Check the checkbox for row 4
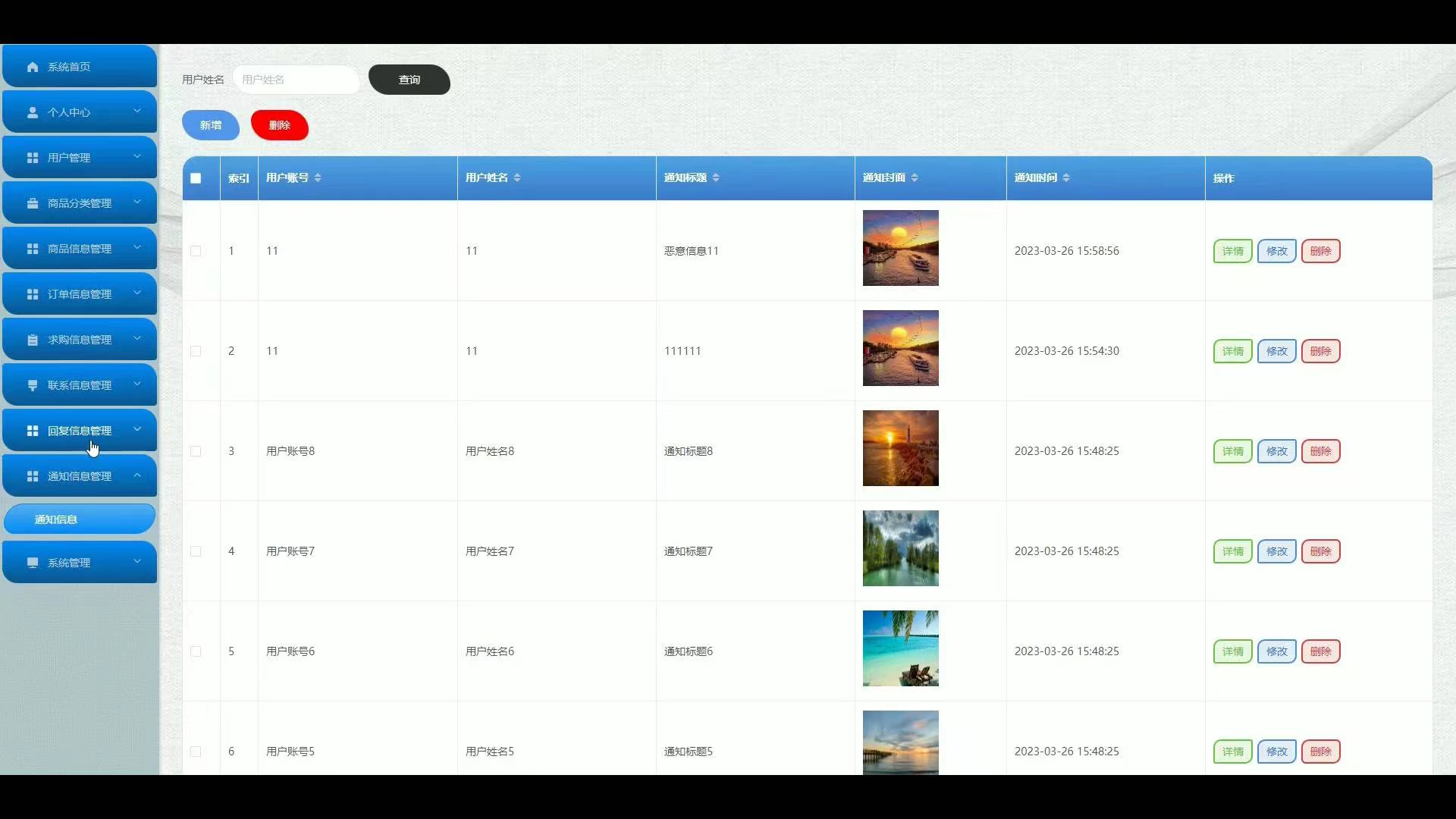 point(196,551)
